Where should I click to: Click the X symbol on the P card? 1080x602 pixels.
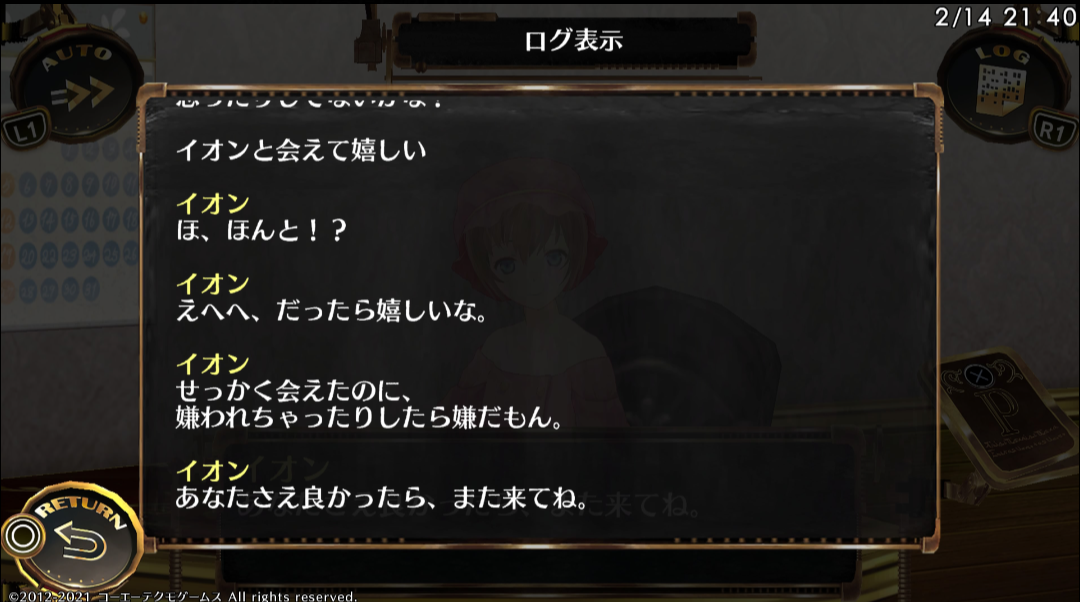977,376
